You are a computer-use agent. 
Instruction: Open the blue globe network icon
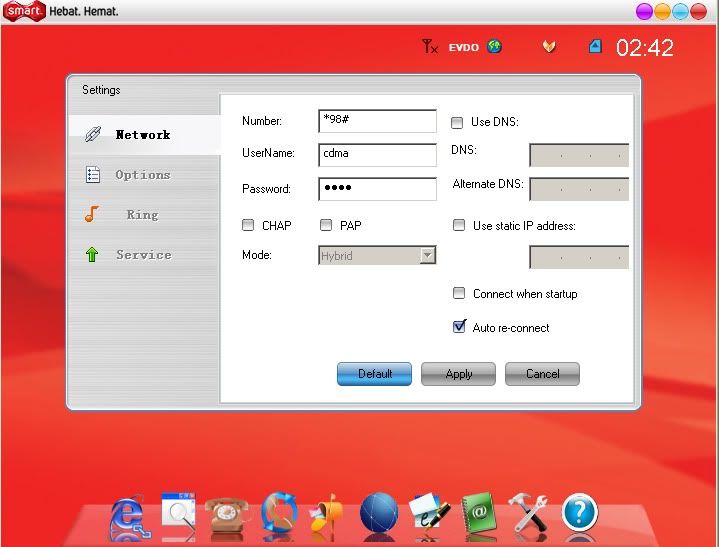(x=379, y=513)
